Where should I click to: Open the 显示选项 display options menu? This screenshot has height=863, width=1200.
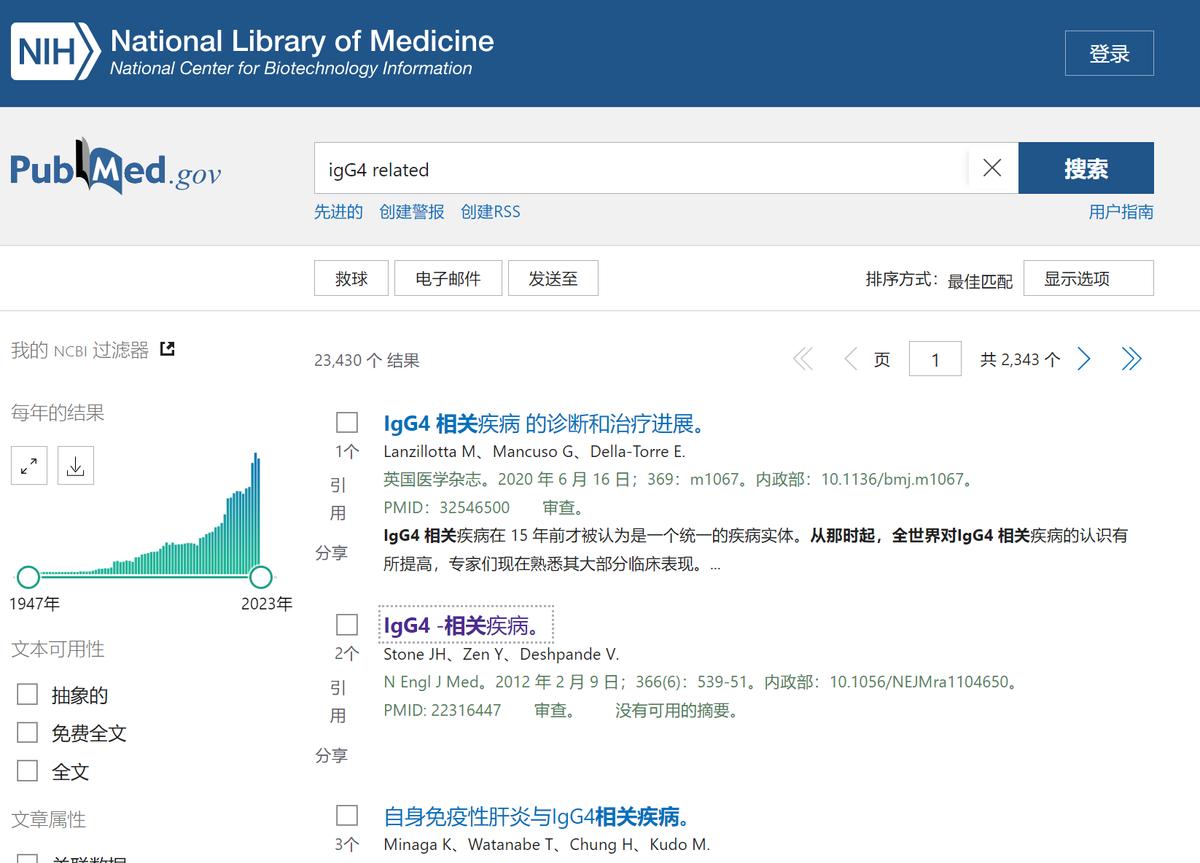click(x=1088, y=278)
